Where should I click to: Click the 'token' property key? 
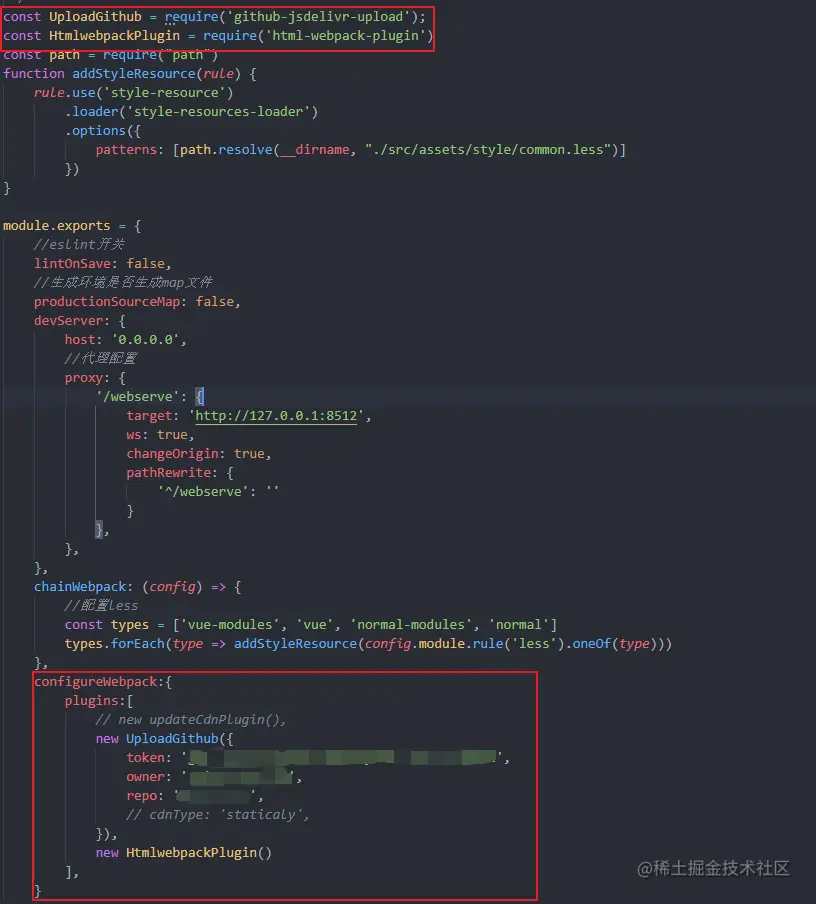click(x=145, y=758)
